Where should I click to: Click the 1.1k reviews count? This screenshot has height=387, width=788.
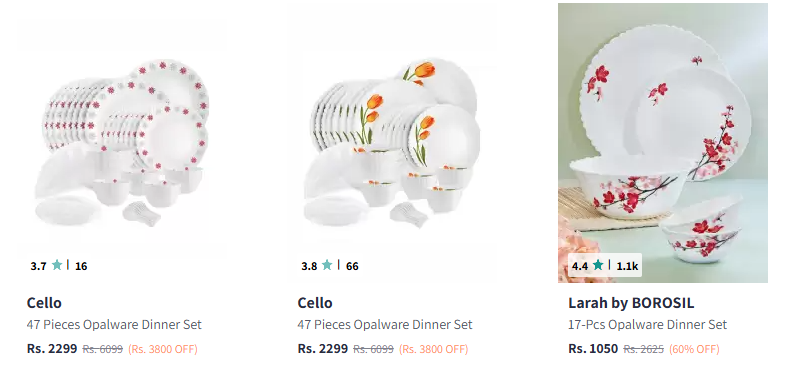coord(627,266)
